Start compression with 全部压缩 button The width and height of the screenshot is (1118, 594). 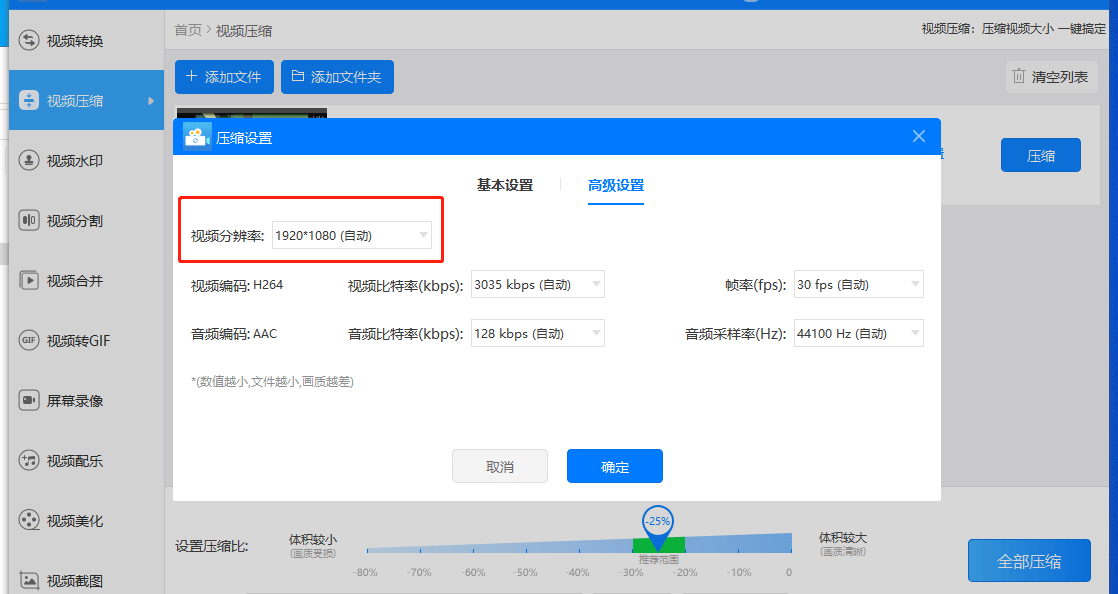coord(1029,560)
